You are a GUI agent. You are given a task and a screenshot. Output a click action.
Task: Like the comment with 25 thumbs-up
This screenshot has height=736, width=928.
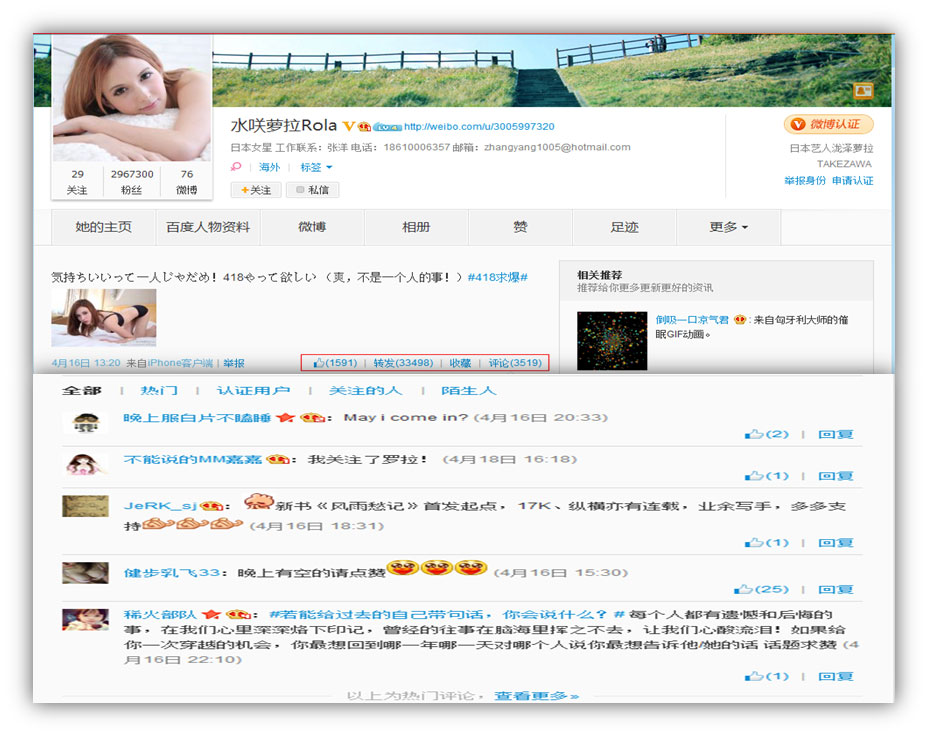point(761,589)
